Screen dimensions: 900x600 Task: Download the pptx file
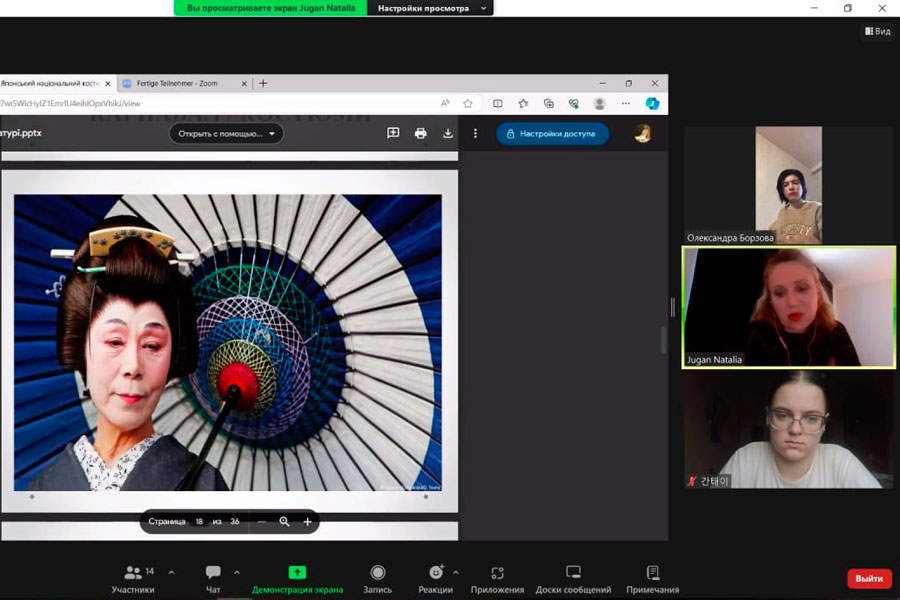click(x=448, y=133)
